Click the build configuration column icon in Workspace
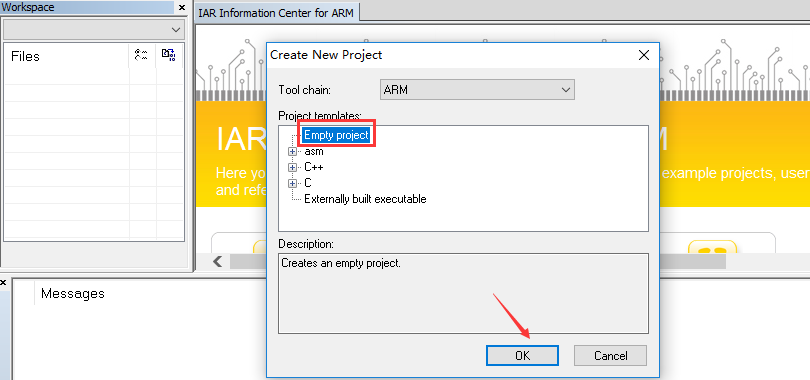 (x=142, y=55)
